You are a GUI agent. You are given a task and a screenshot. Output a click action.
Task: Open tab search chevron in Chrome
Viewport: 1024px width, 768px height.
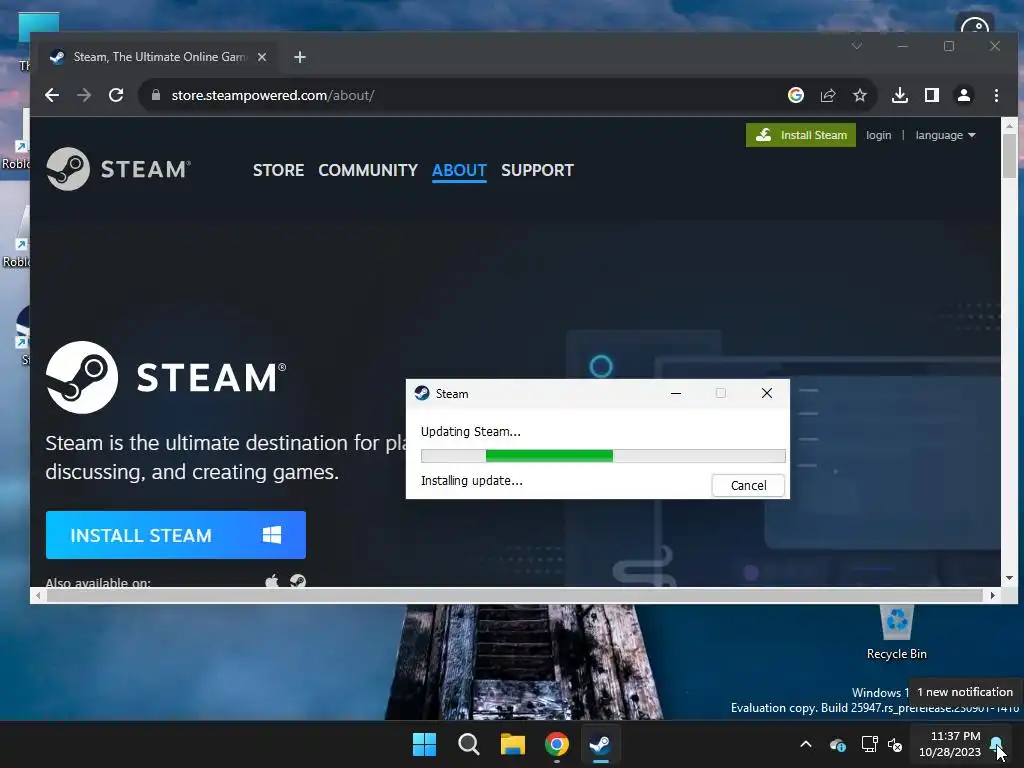(857, 46)
